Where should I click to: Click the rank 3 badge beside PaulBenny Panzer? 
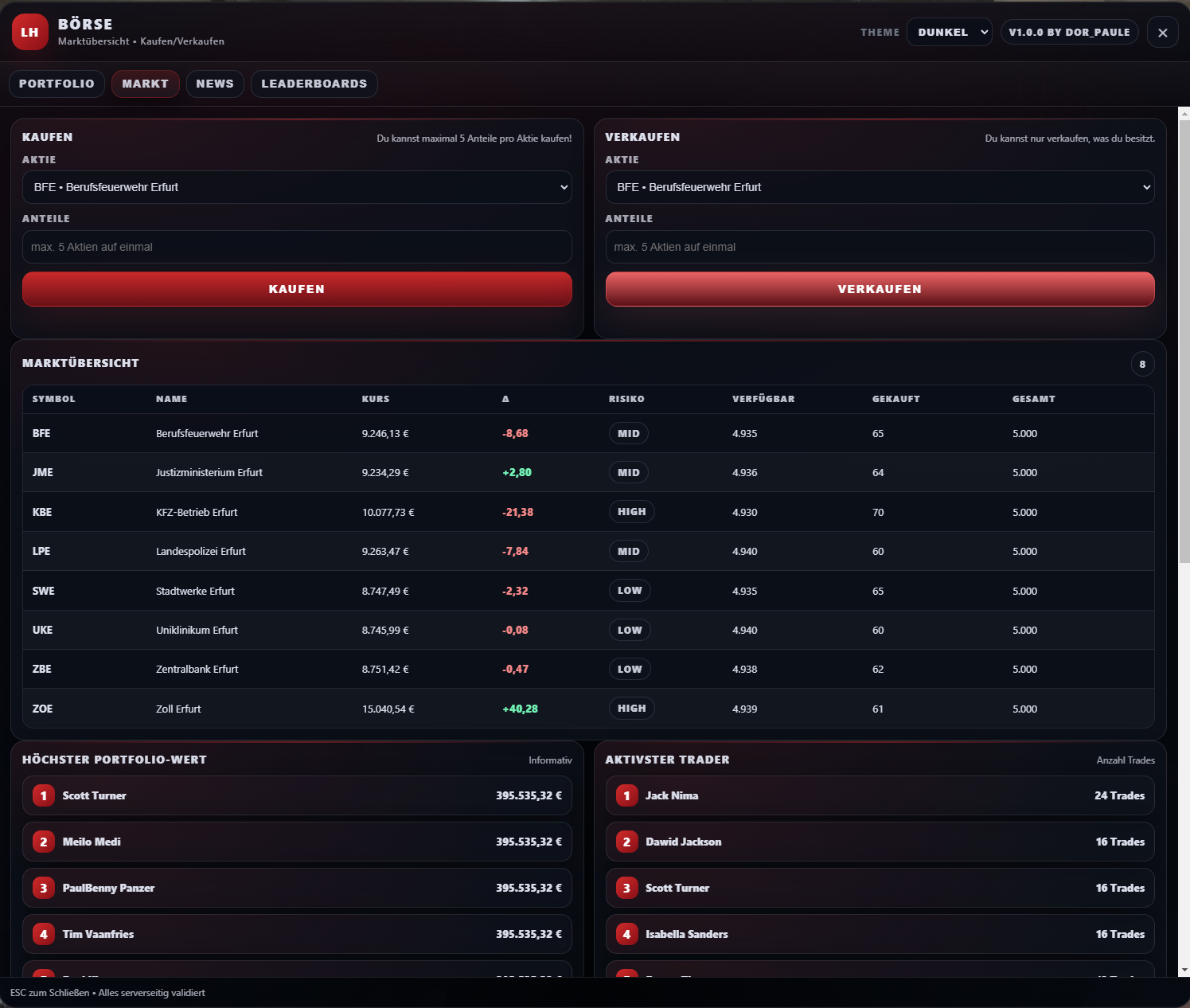44,888
